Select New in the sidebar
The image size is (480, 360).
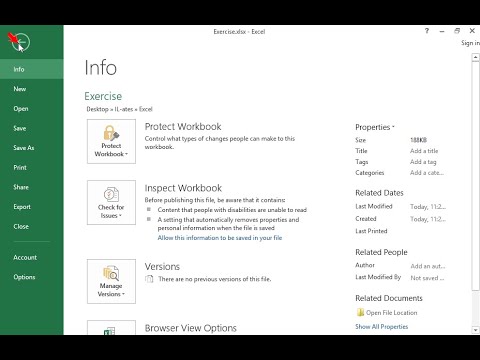pyautogui.click(x=32, y=89)
